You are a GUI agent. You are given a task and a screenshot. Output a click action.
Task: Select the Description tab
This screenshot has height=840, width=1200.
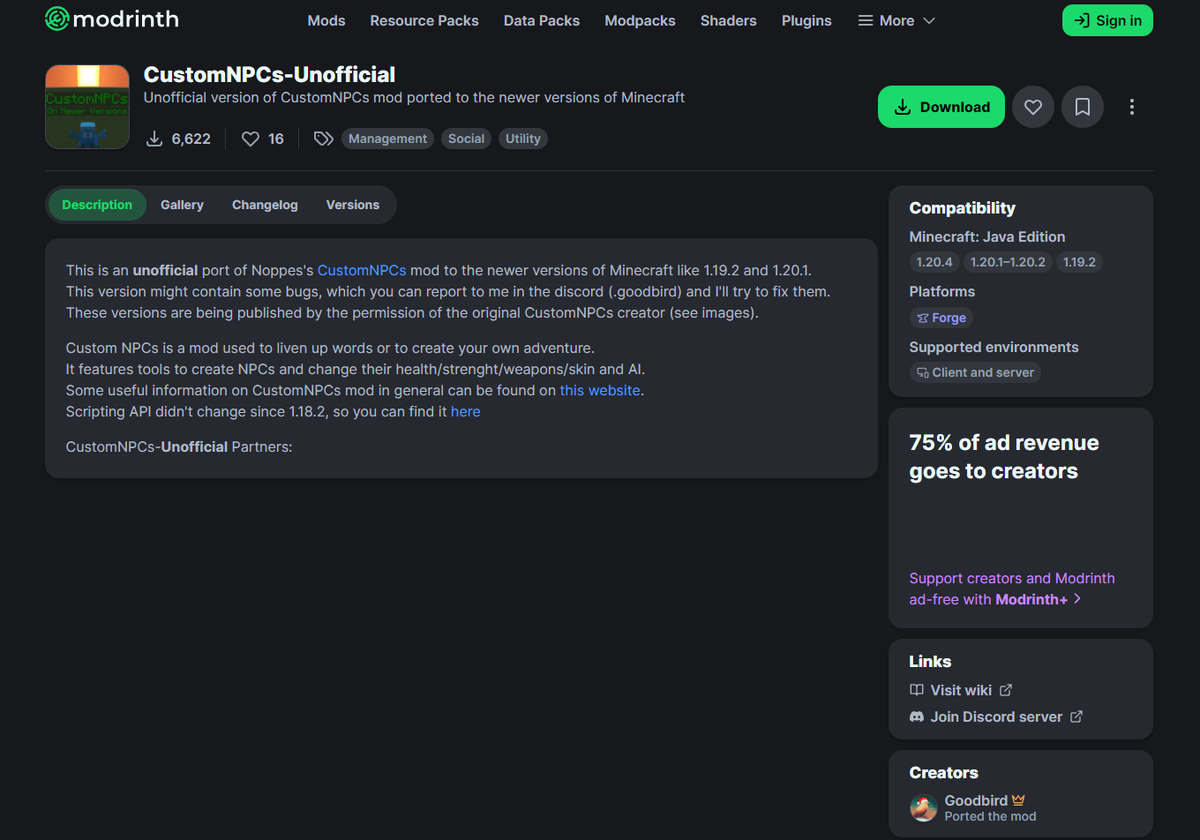(97, 205)
